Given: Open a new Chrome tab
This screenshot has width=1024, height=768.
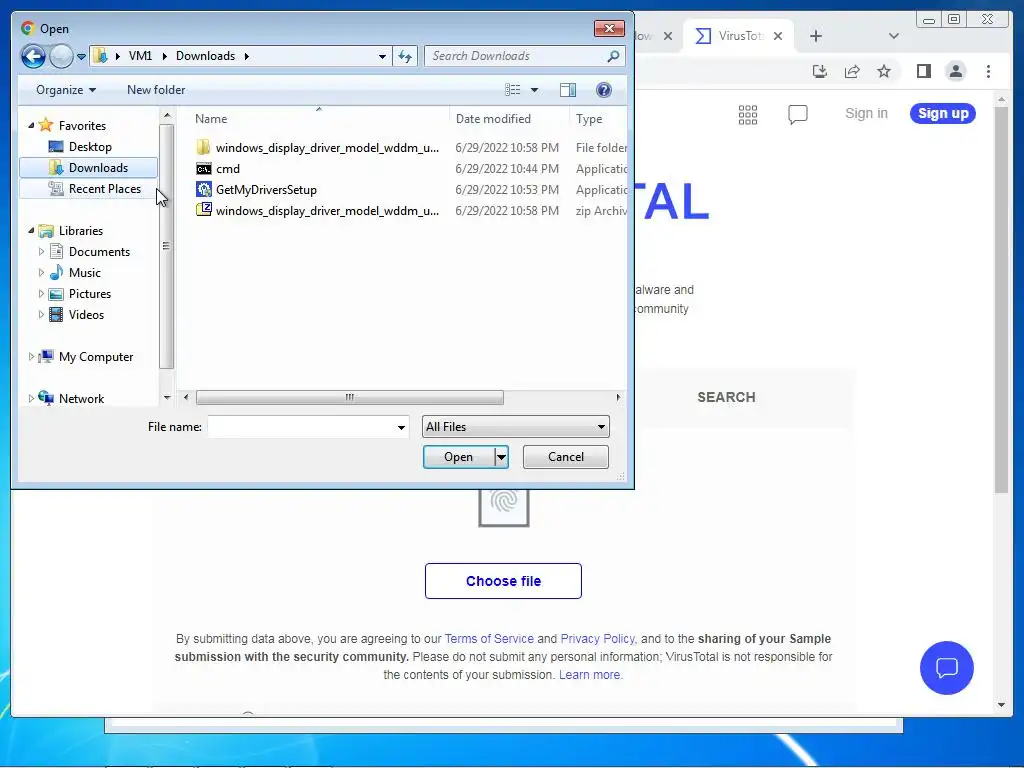Looking at the screenshot, I should coord(816,36).
